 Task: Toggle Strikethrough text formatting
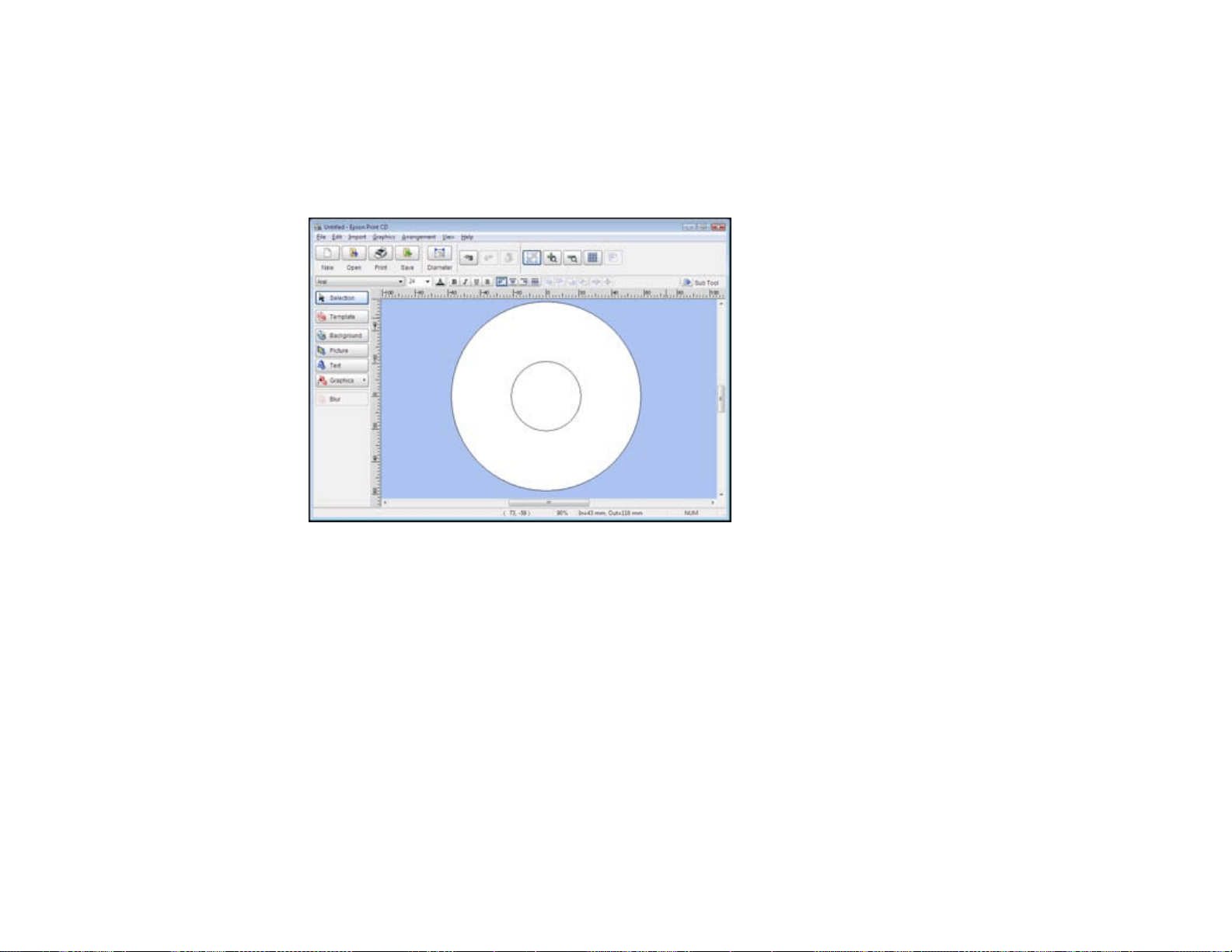pos(487,281)
